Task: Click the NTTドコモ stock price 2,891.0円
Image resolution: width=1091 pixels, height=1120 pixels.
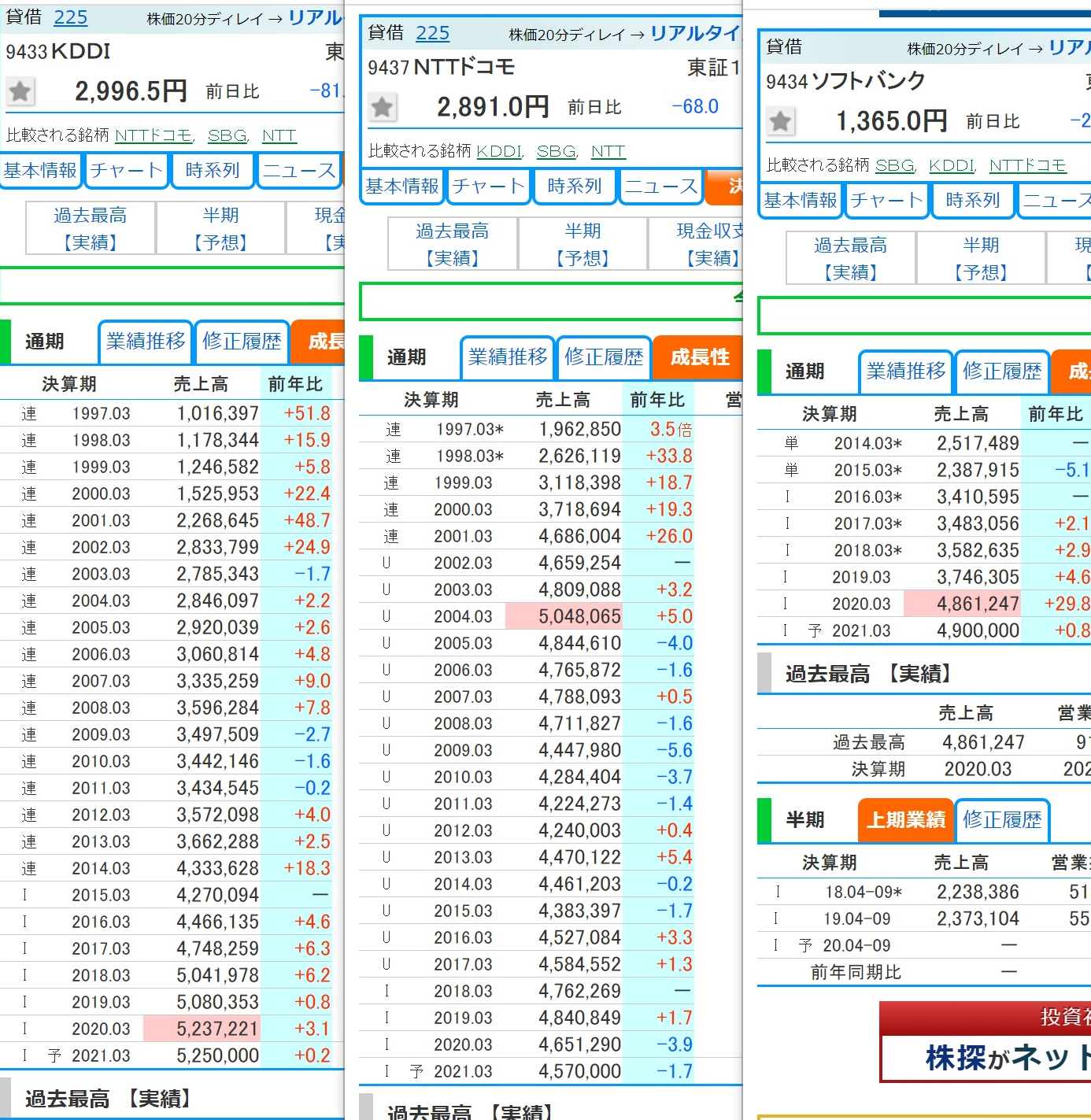Action: point(493,107)
